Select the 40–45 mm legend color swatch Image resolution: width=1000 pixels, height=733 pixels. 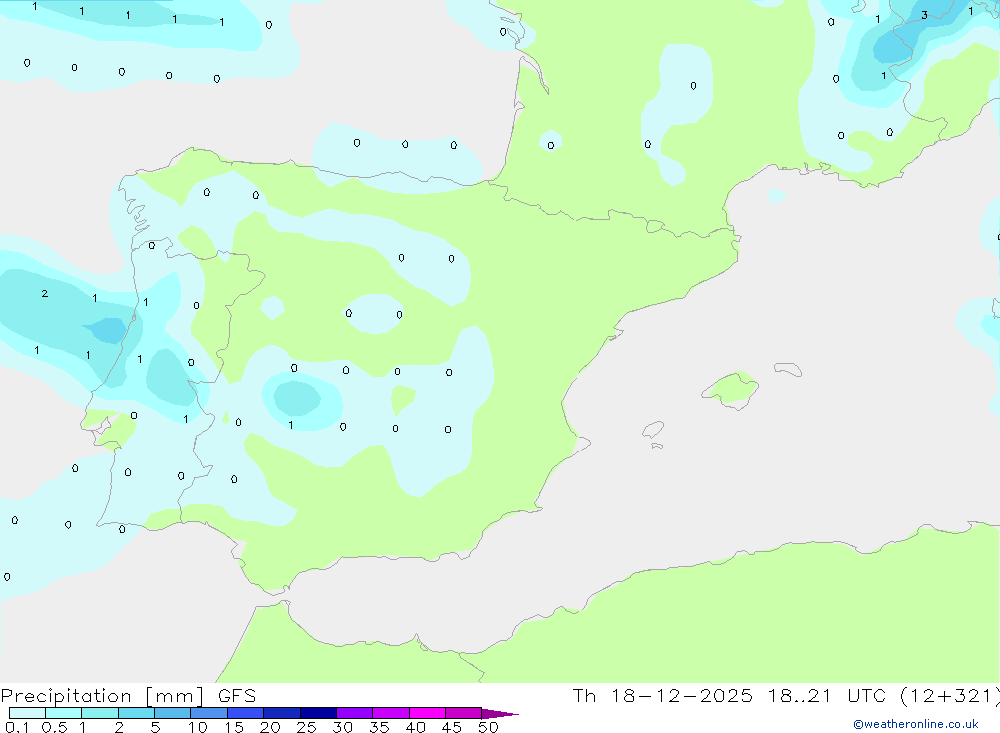(x=427, y=713)
